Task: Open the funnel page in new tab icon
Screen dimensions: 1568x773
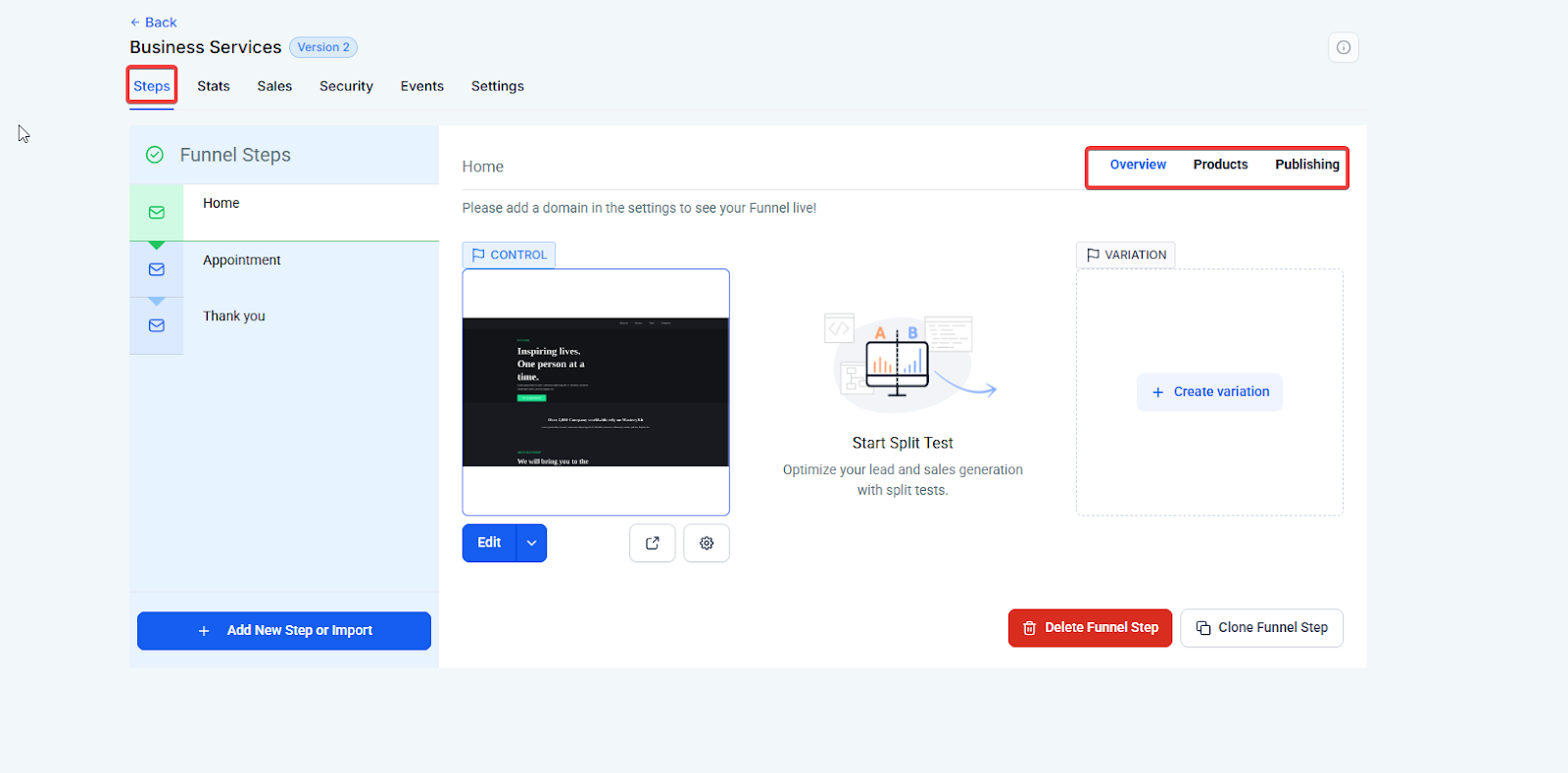Action: 653,543
